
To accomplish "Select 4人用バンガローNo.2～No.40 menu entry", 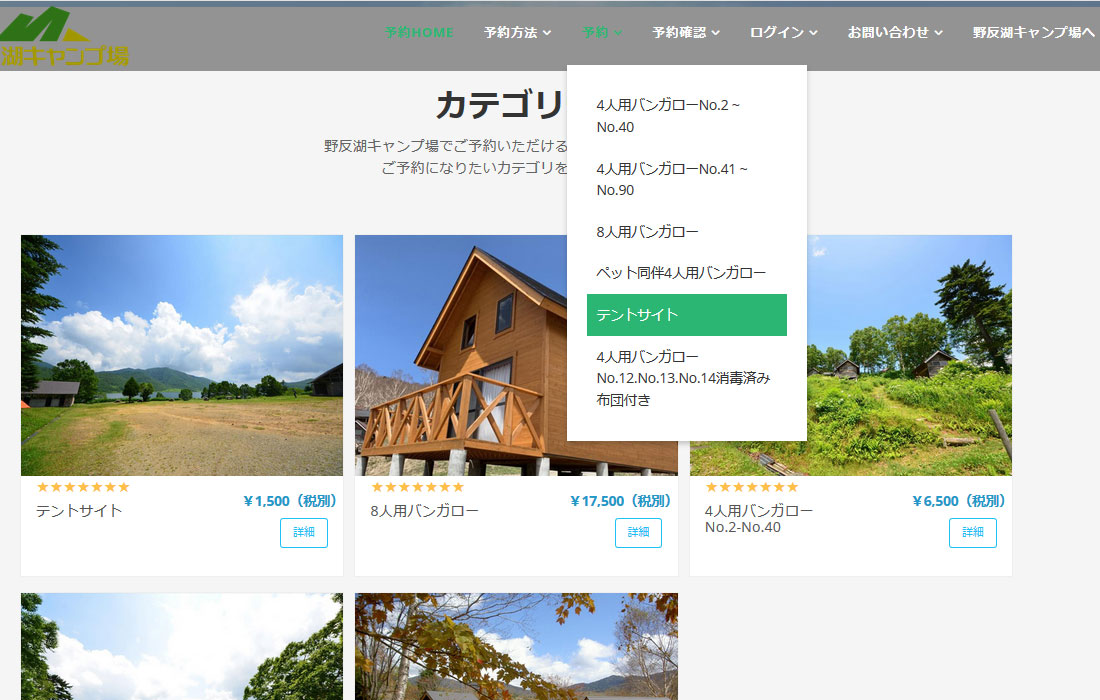I will click(667, 116).
